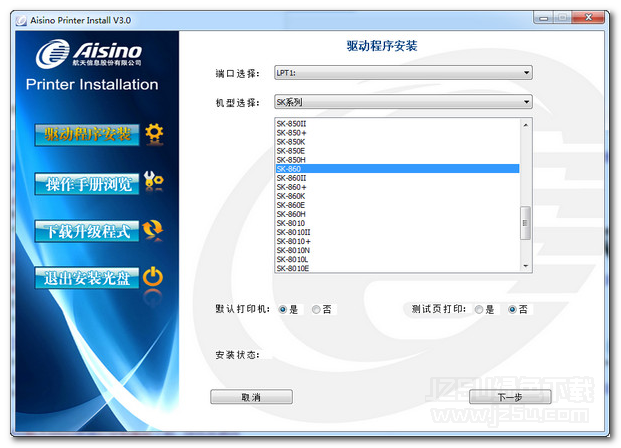Set 默认打印机 to 是
621x448 pixels.
(283, 309)
